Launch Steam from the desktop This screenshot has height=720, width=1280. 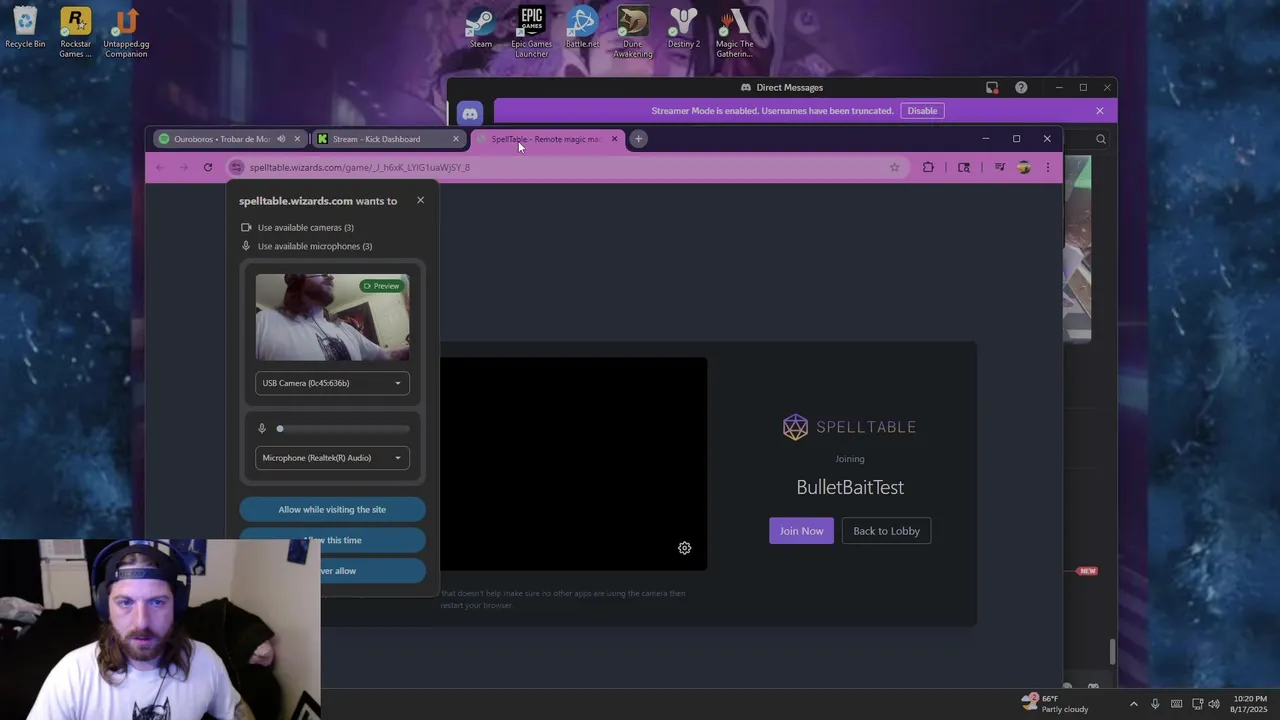481,29
